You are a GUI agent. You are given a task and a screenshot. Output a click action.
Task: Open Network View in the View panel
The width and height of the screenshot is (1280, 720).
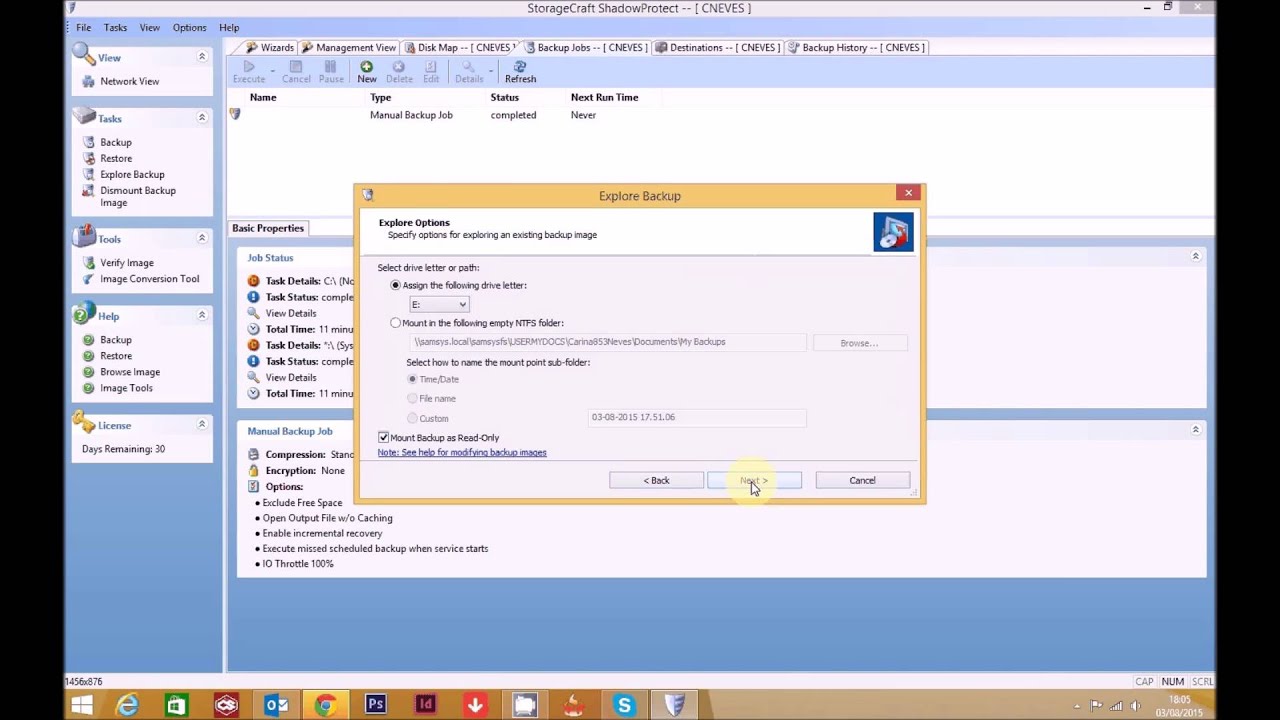tap(129, 82)
